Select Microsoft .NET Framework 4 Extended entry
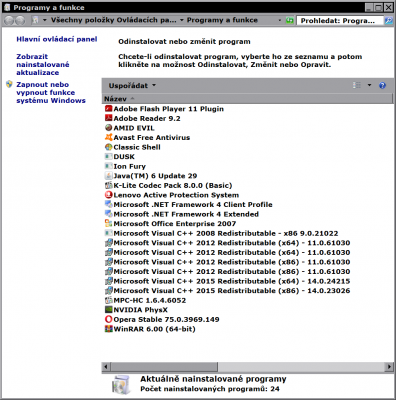Image resolution: width=396 pixels, height=400 pixels. (182, 214)
